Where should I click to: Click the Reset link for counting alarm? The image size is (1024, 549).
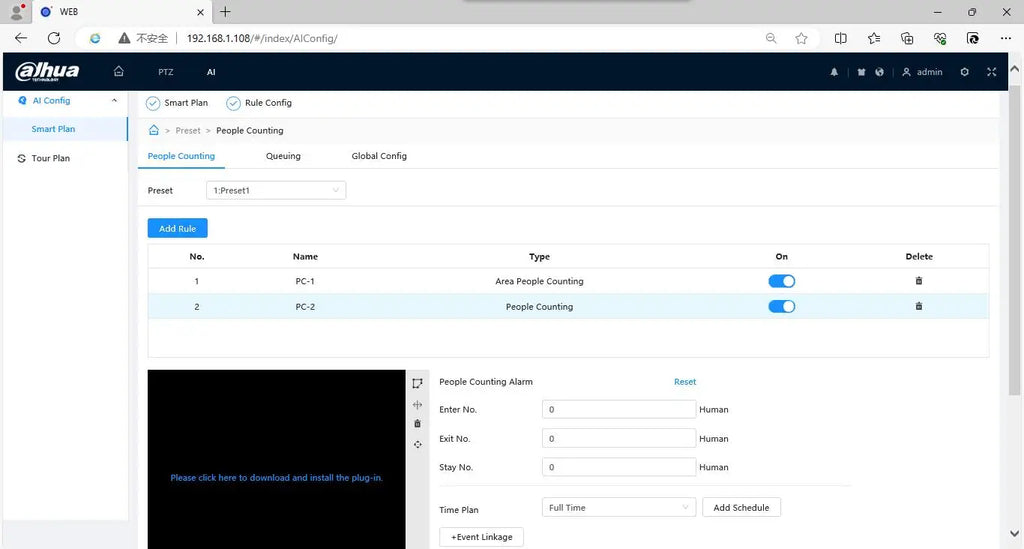(685, 382)
